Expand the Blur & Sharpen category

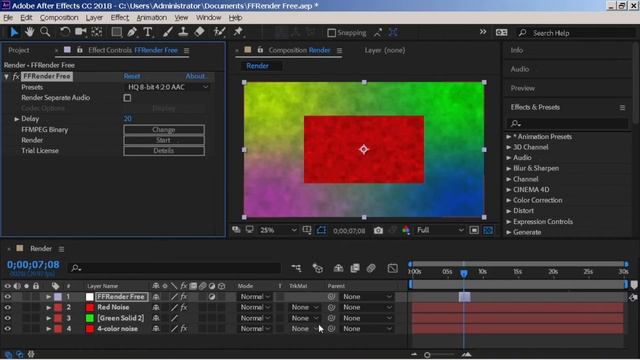pos(509,168)
